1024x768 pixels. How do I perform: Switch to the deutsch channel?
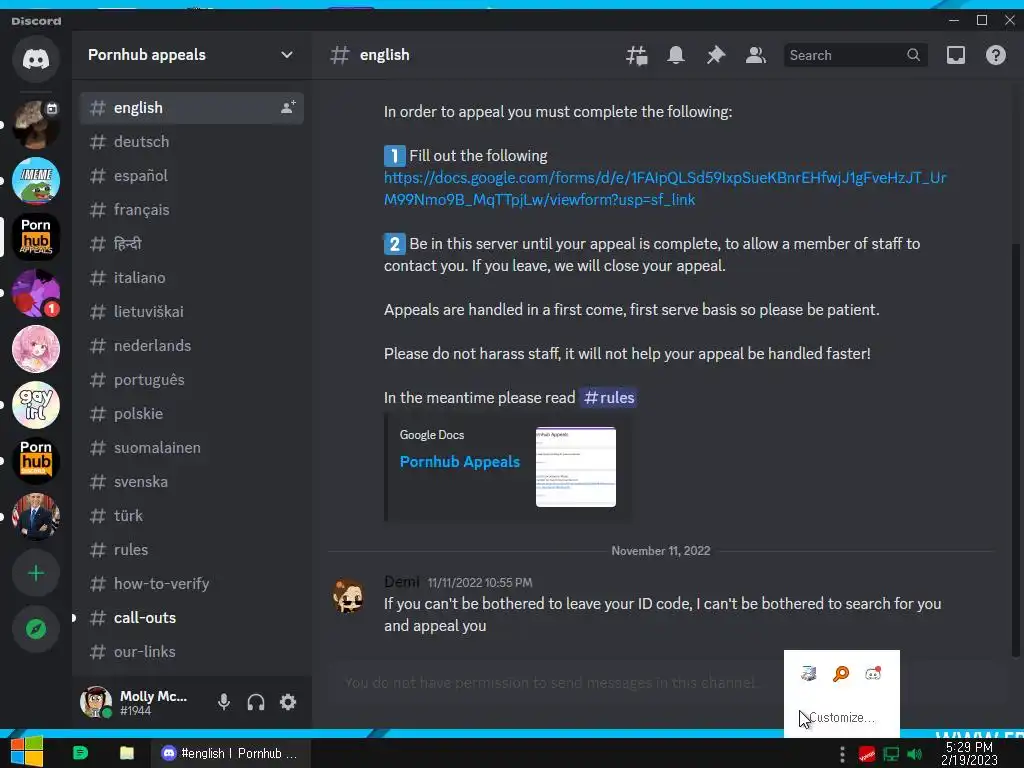(191, 142)
